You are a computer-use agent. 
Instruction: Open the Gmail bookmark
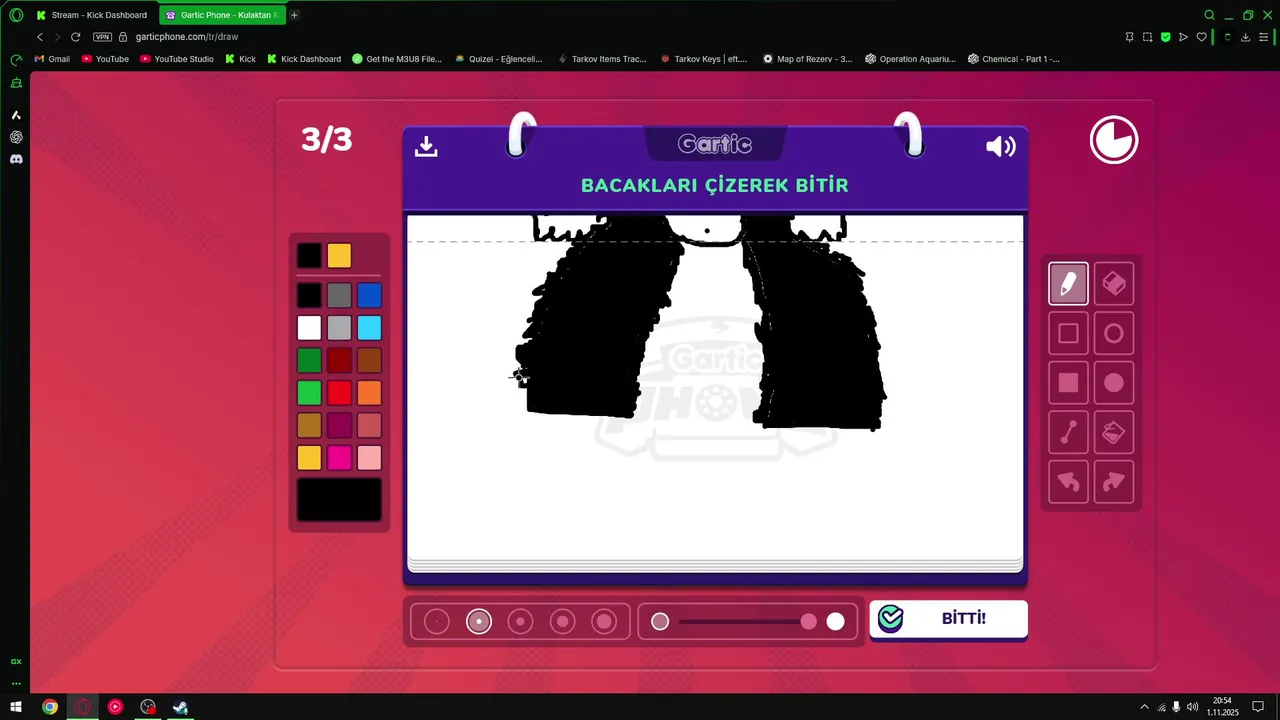52,59
